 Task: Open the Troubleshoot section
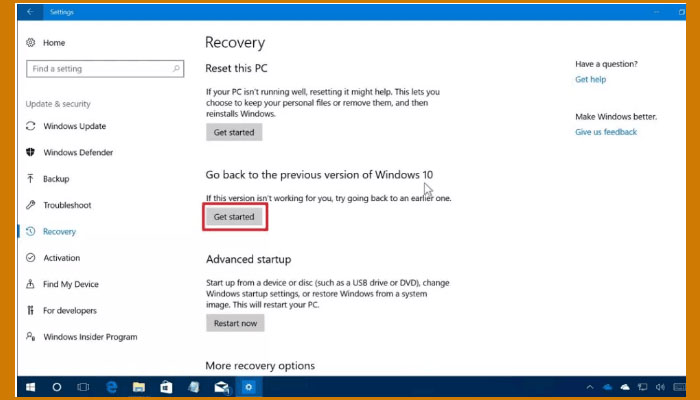coord(66,205)
